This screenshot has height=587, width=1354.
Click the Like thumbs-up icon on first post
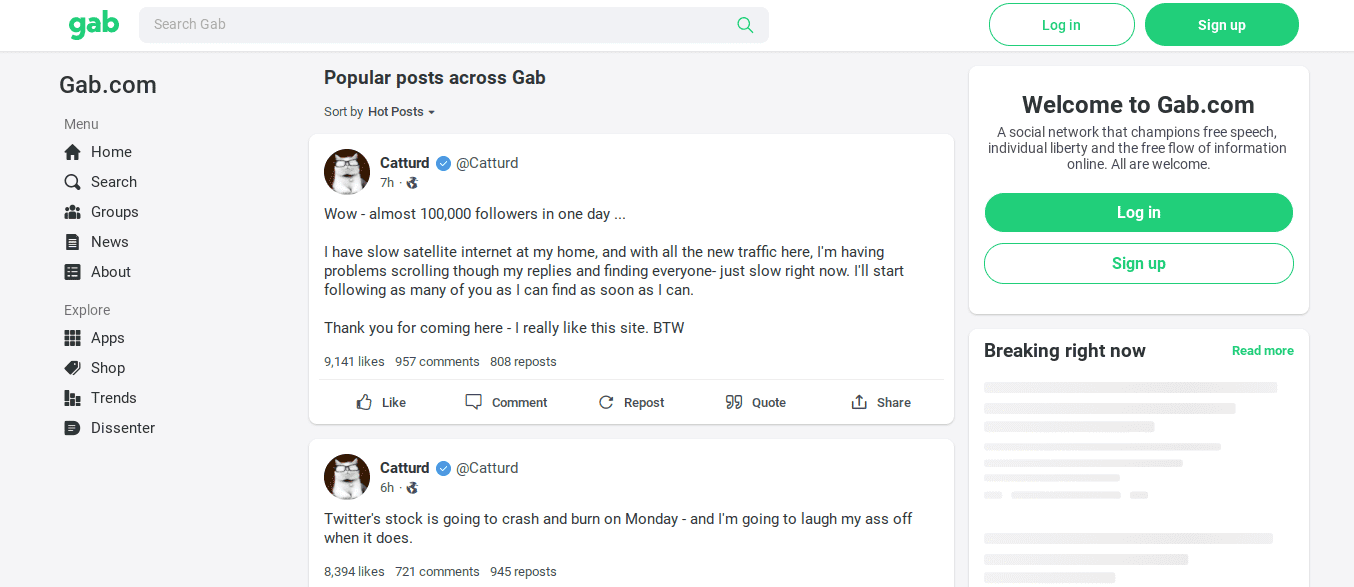(365, 402)
